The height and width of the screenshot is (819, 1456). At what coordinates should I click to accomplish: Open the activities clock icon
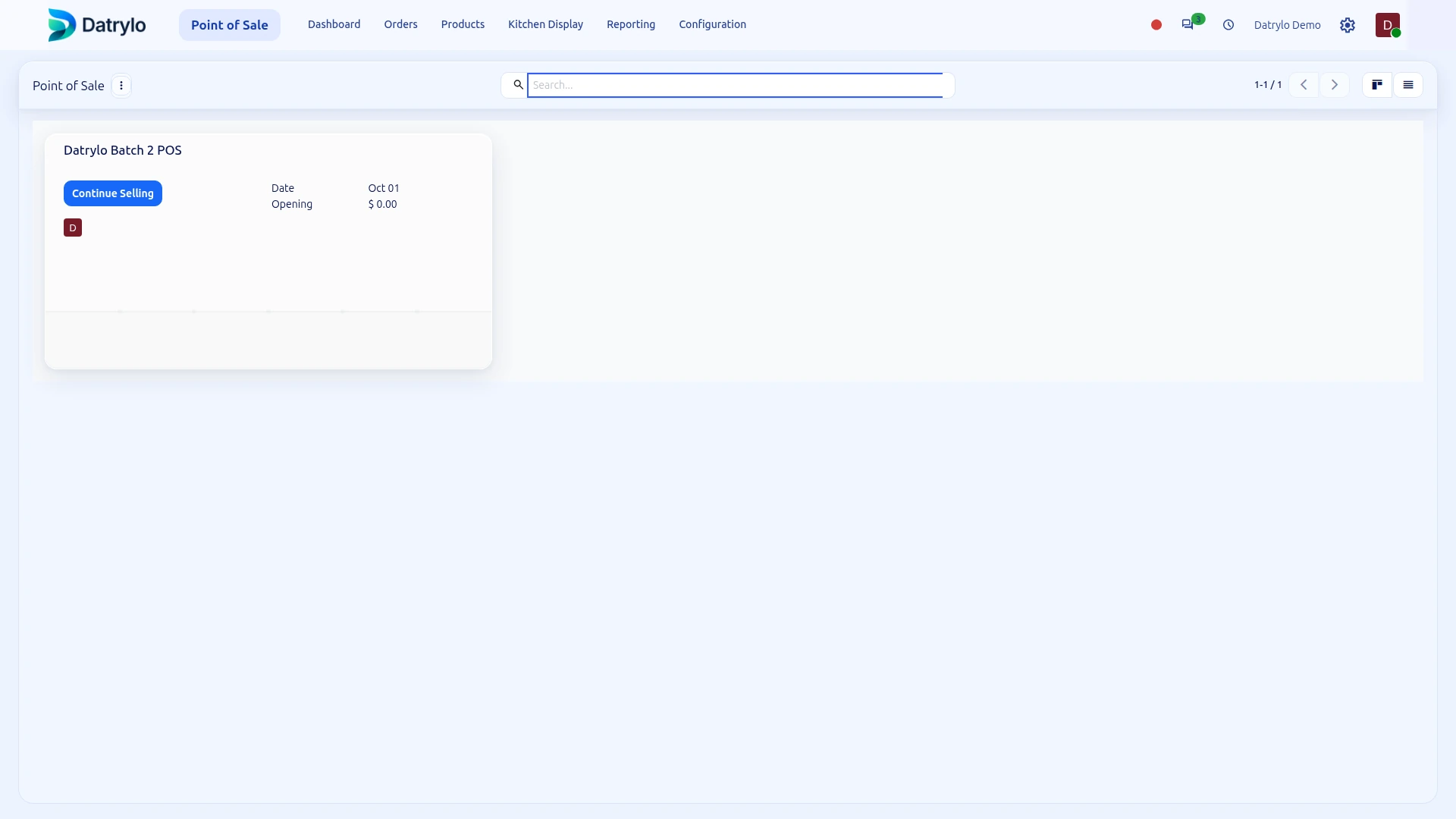click(1228, 25)
